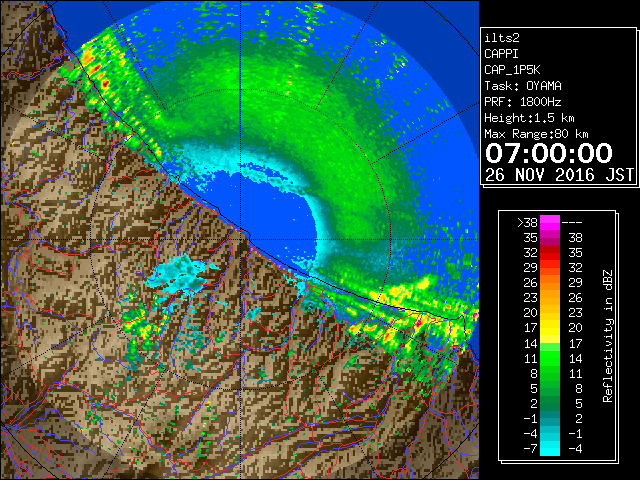The width and height of the screenshot is (640, 480).
Task: Click the 'CAP_1P5K' text
Action: click(x=512, y=70)
